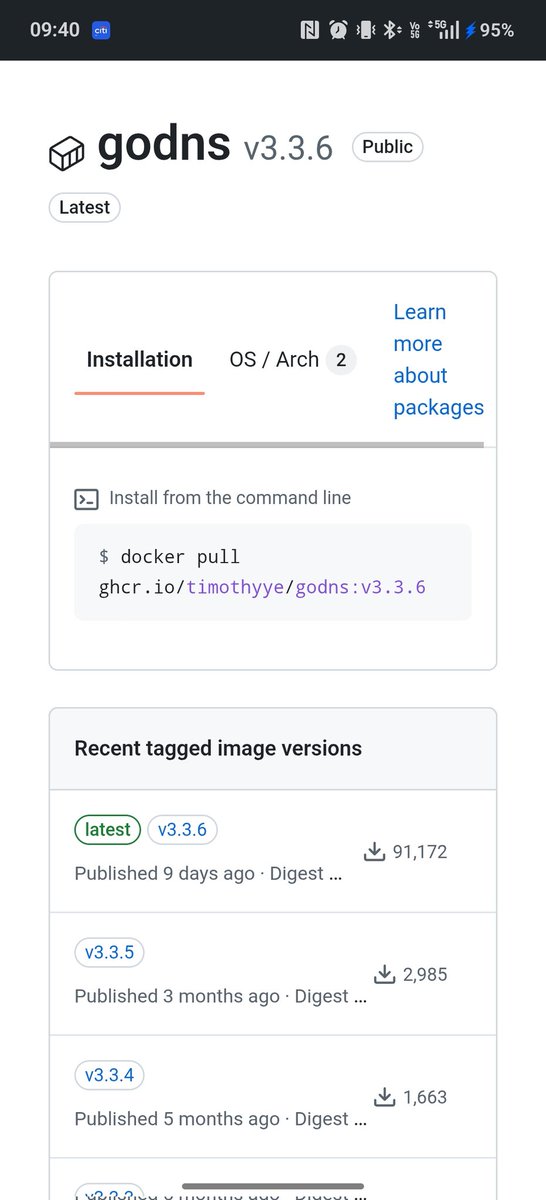
Task: Open the v3.3.5 version tag
Action: 110,952
